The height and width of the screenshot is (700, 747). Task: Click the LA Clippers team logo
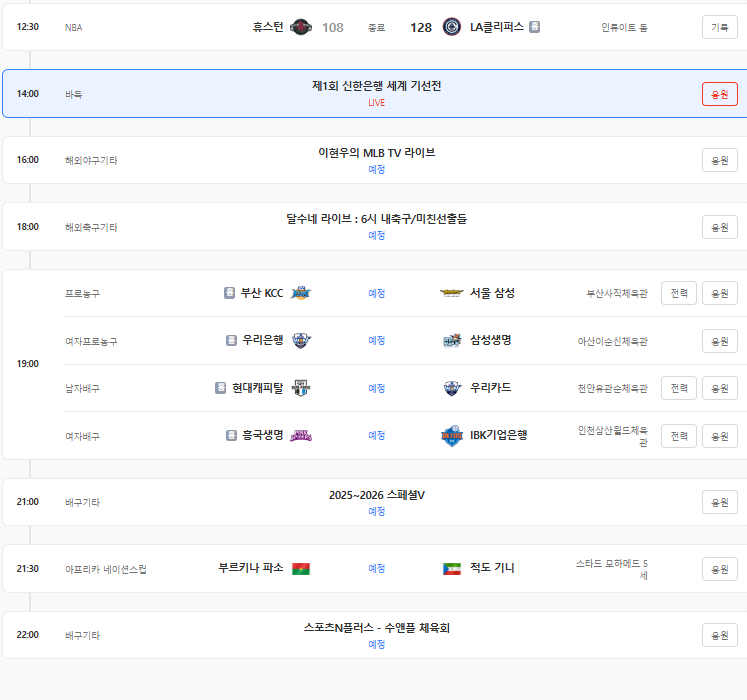point(452,27)
